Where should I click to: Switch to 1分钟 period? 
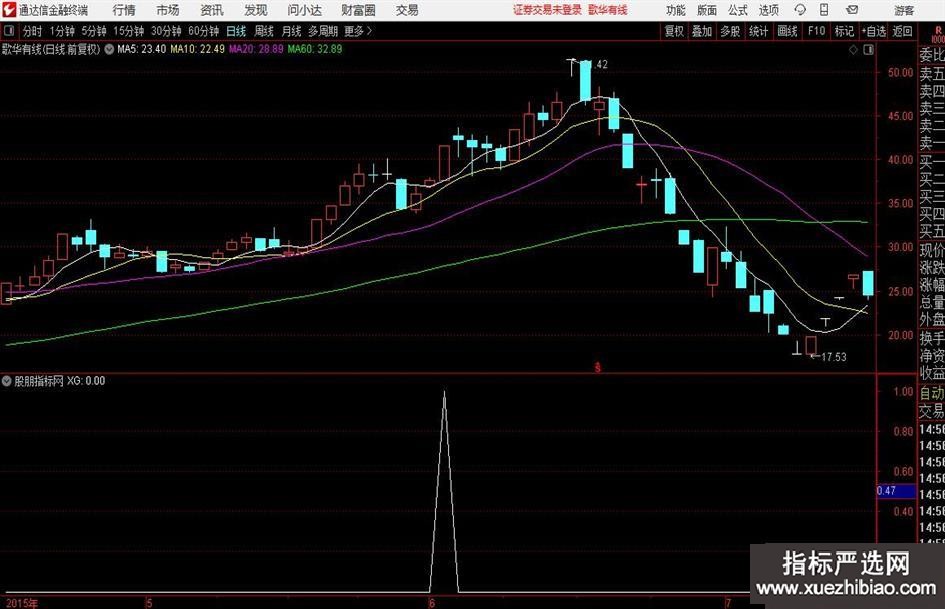click(x=62, y=31)
